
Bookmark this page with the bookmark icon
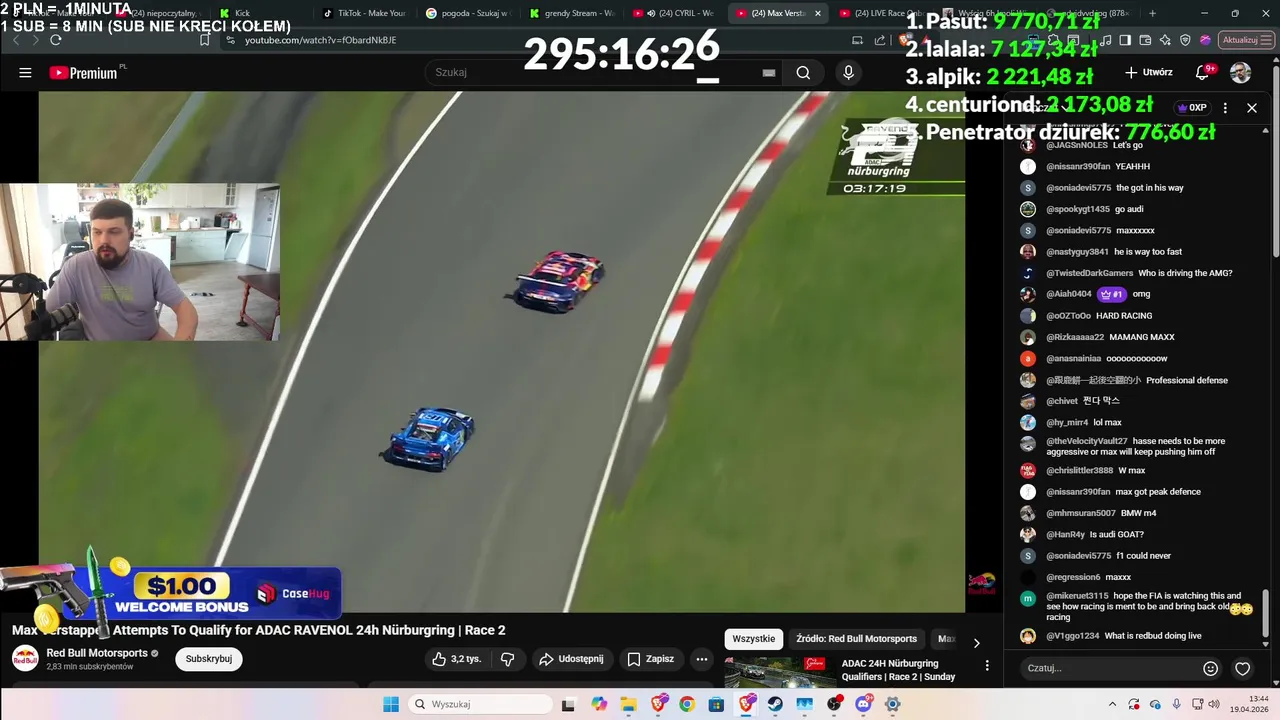click(x=205, y=40)
